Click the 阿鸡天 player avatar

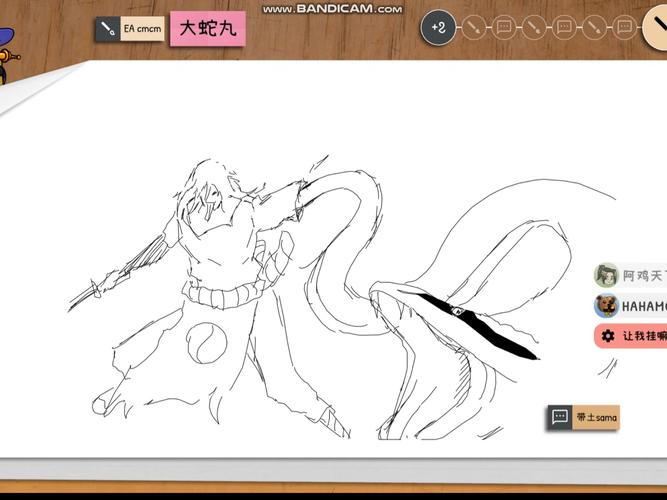[606, 275]
